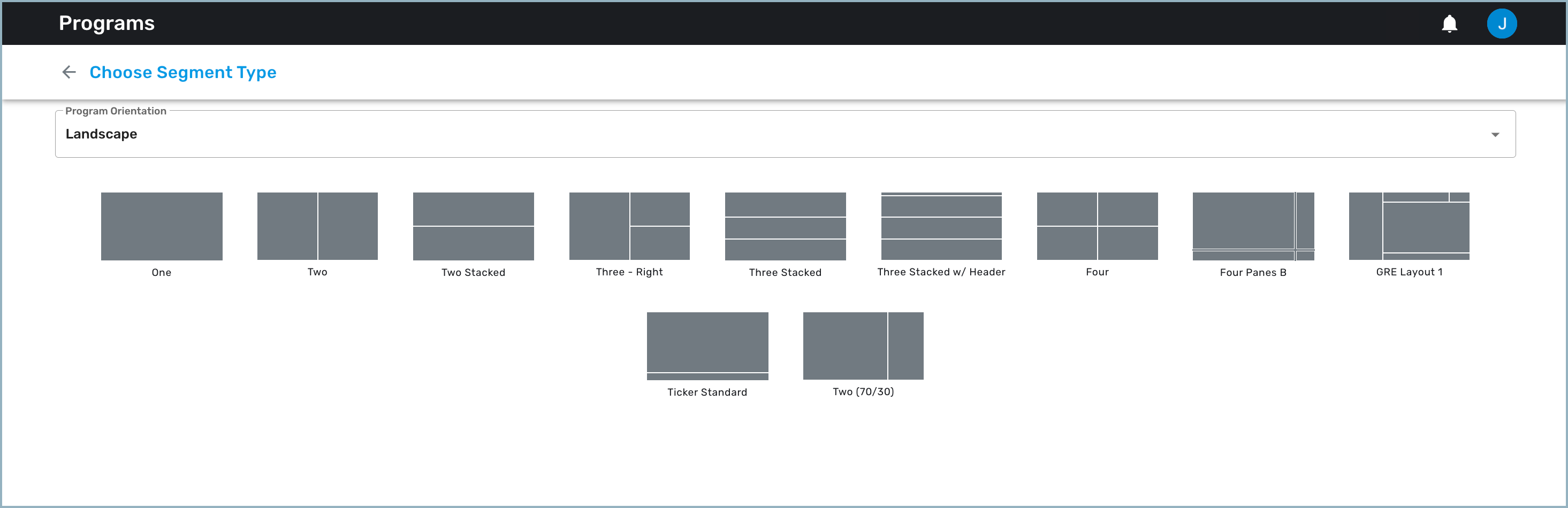1568x508 pixels.
Task: Choose the Ticker Standard layout thumbnail
Action: 707,346
